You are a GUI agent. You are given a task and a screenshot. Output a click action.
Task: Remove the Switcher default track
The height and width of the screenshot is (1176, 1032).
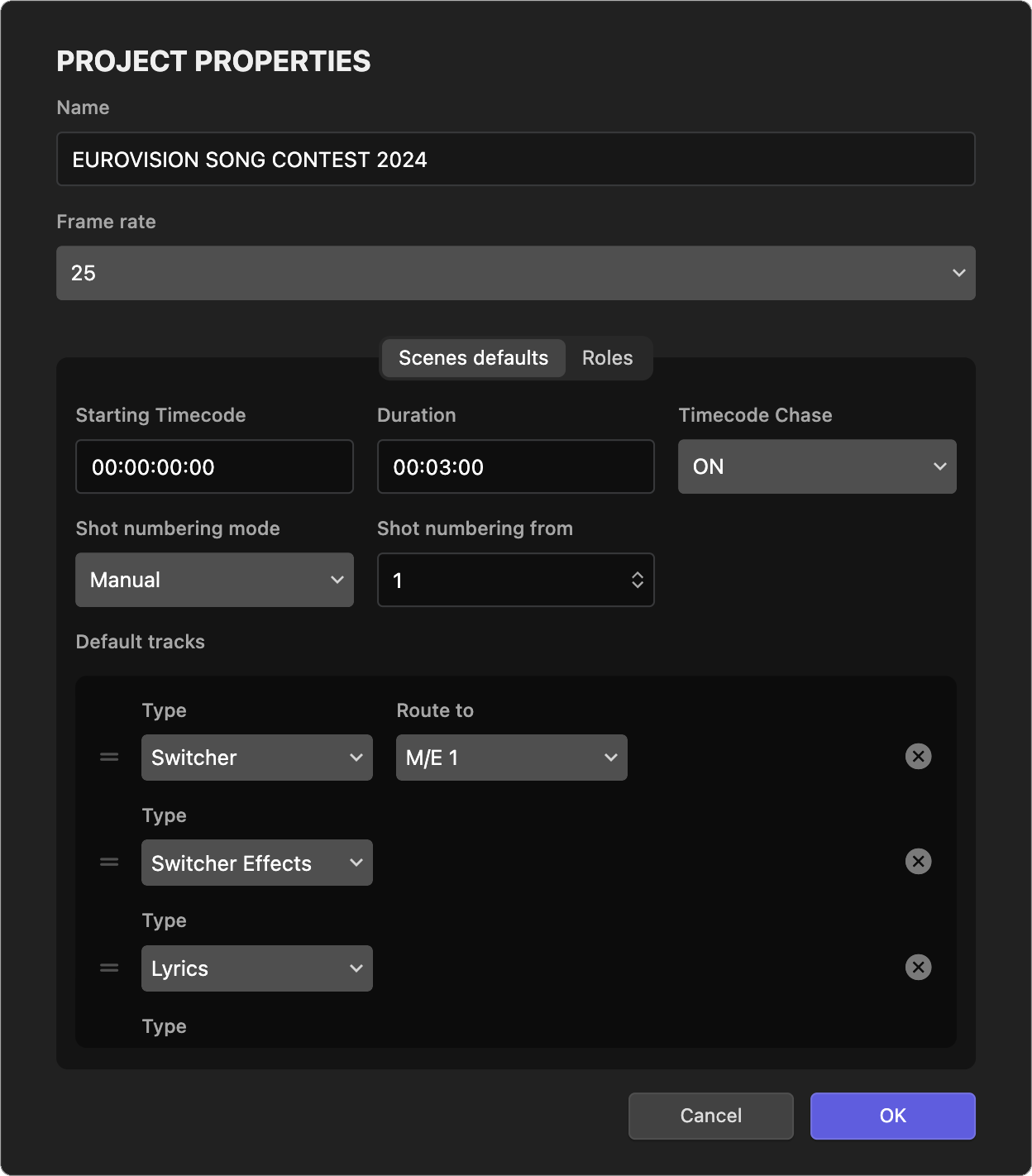pos(917,757)
